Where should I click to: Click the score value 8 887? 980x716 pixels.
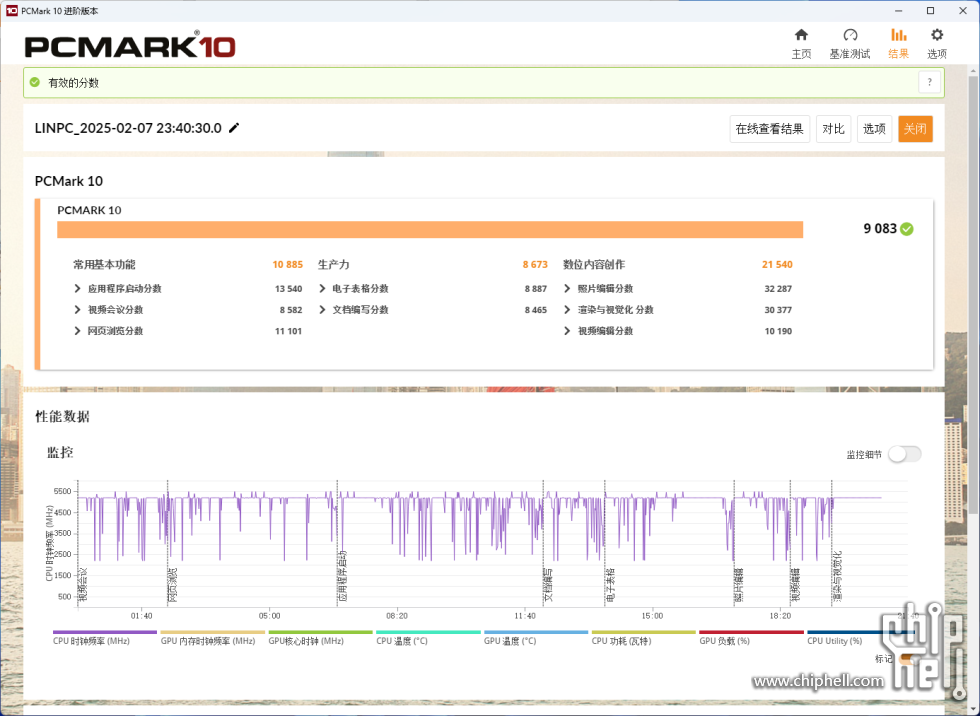tap(536, 289)
